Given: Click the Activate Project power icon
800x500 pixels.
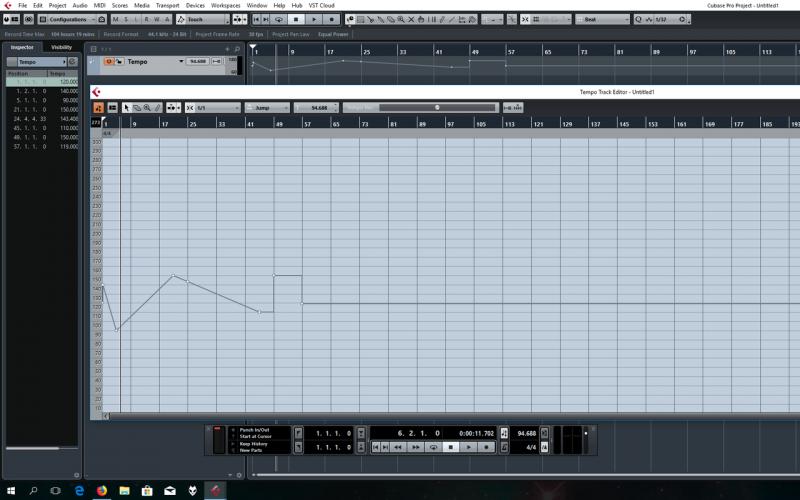Looking at the screenshot, I should [6, 19].
